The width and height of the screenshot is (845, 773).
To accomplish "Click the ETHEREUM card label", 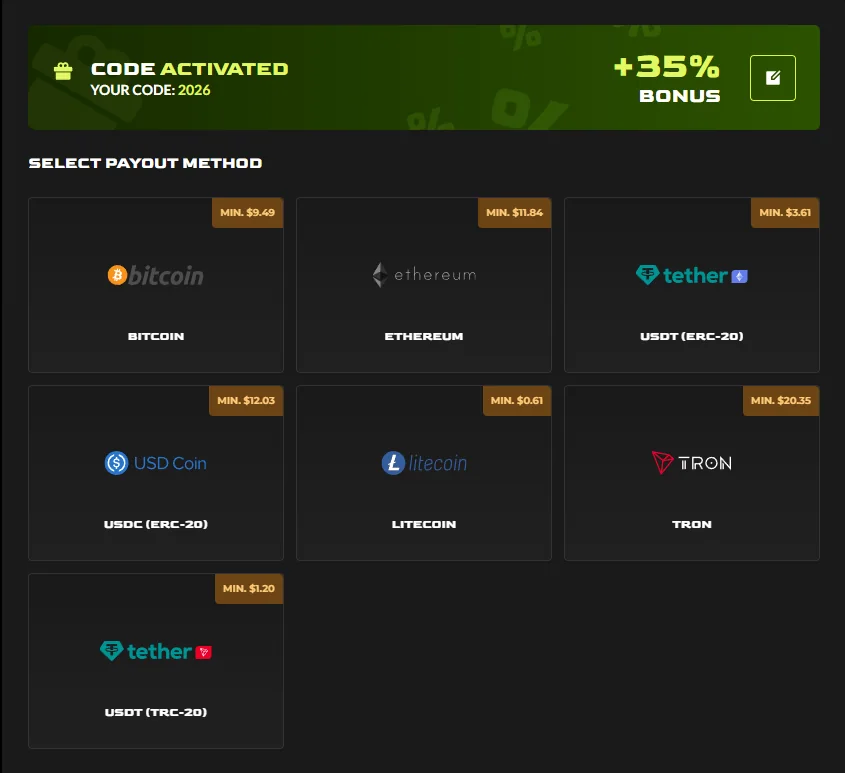I will pyautogui.click(x=424, y=336).
